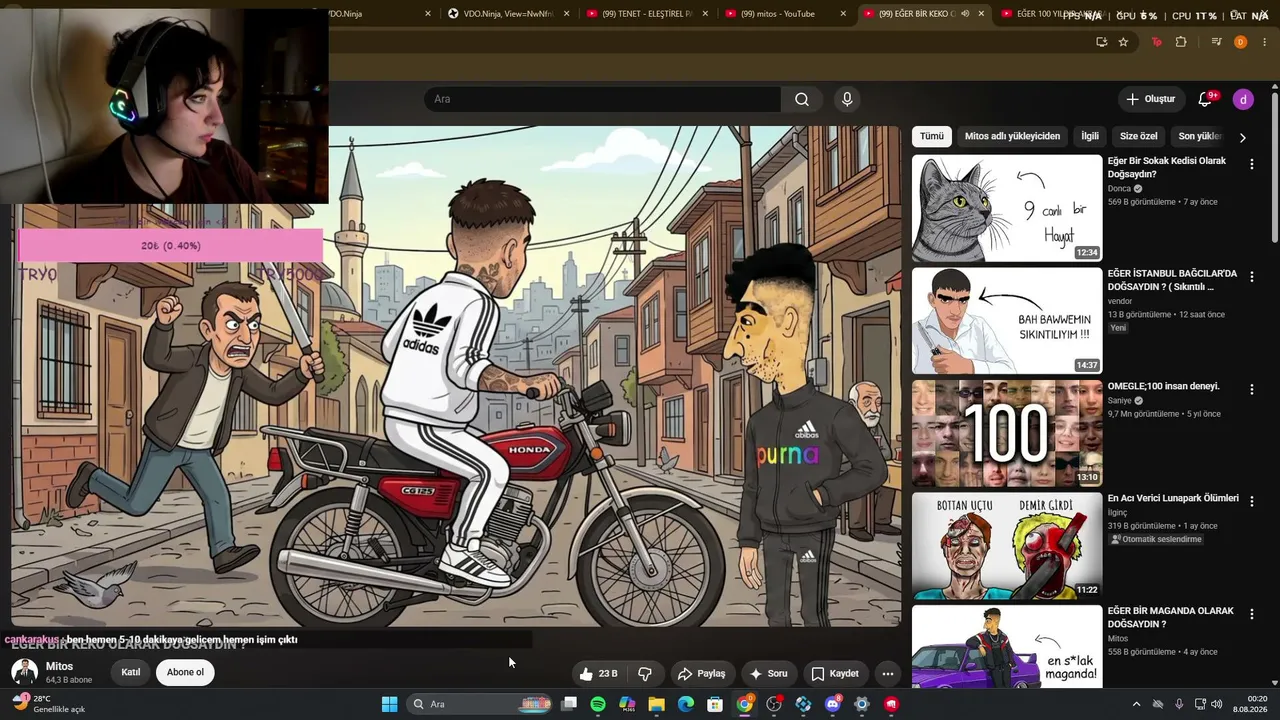Image resolution: width=1280 pixels, height=720 pixels.
Task: Select 'Mitos adlı yükleyiciden' filter chip
Action: 1012,136
